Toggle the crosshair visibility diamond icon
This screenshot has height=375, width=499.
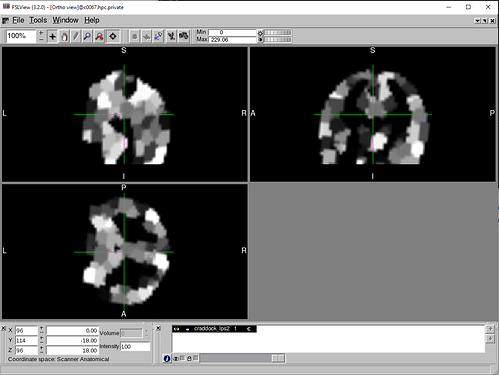point(113,36)
